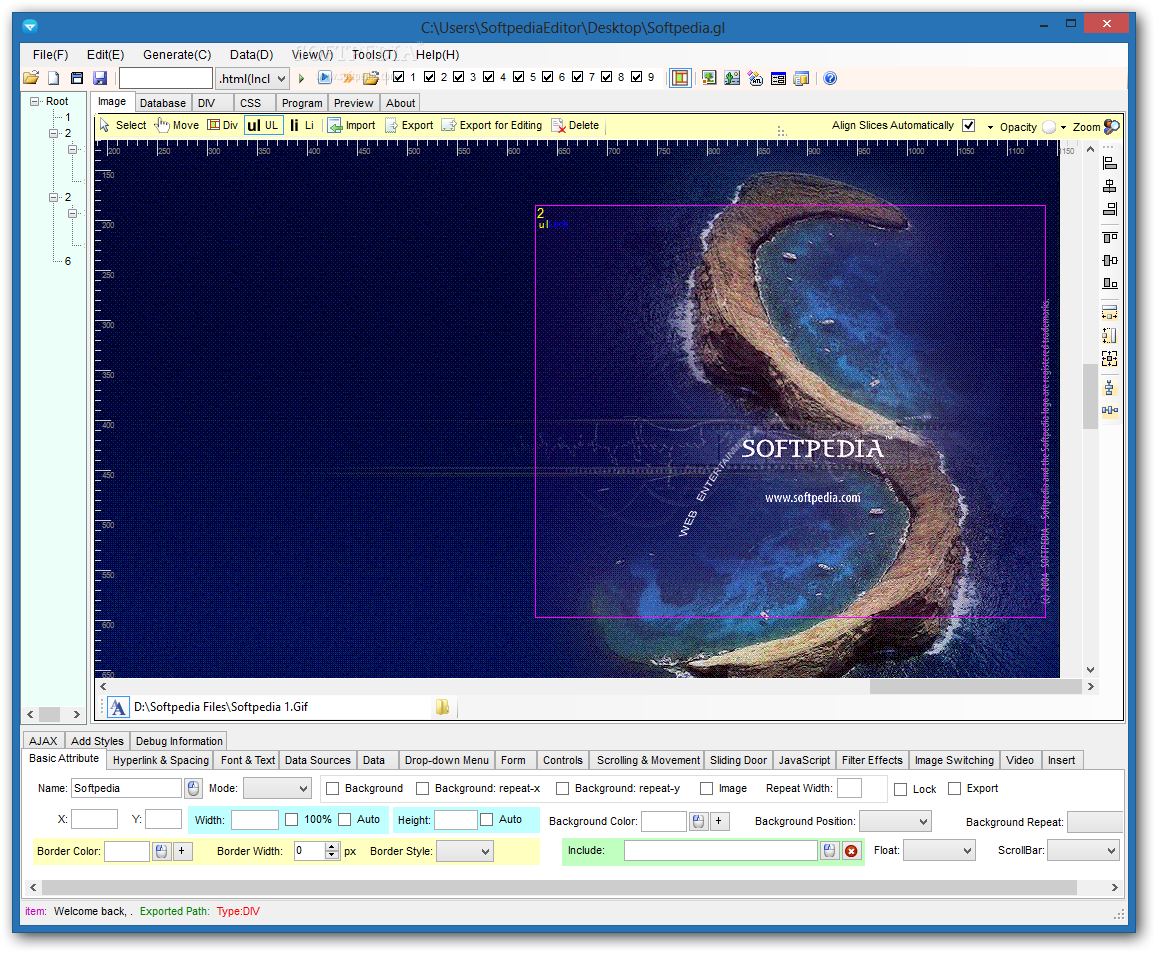
Task: Click the blue floppy disk save icon
Action: pyautogui.click(x=100, y=78)
